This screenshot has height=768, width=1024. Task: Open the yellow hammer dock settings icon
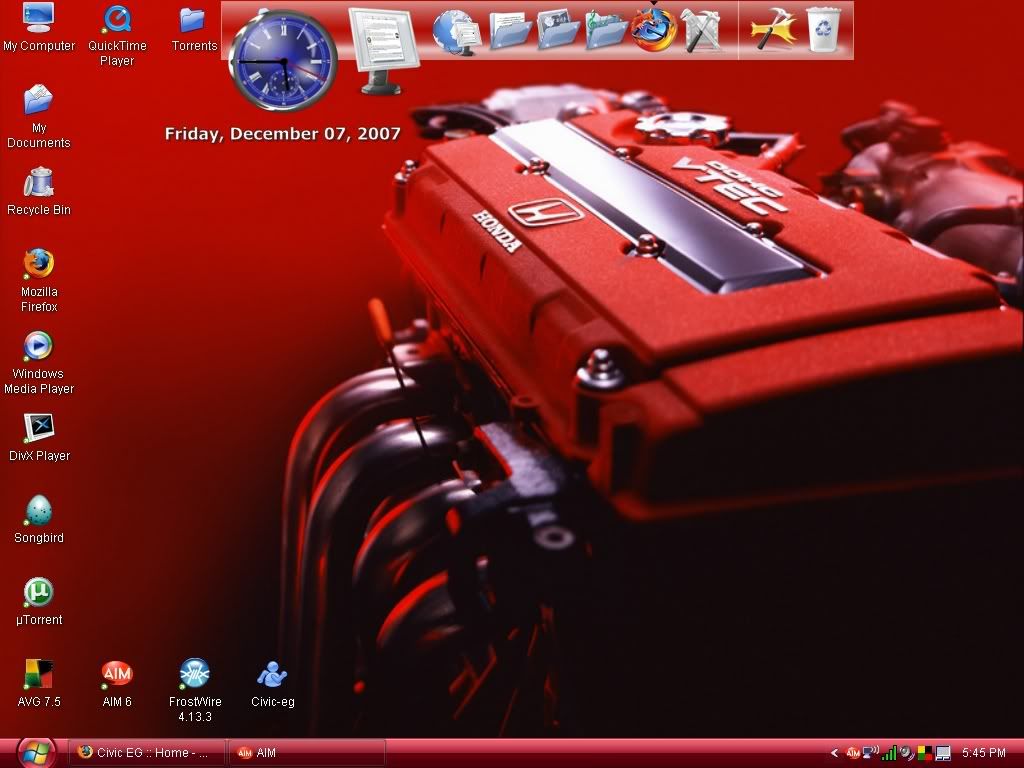click(x=773, y=30)
